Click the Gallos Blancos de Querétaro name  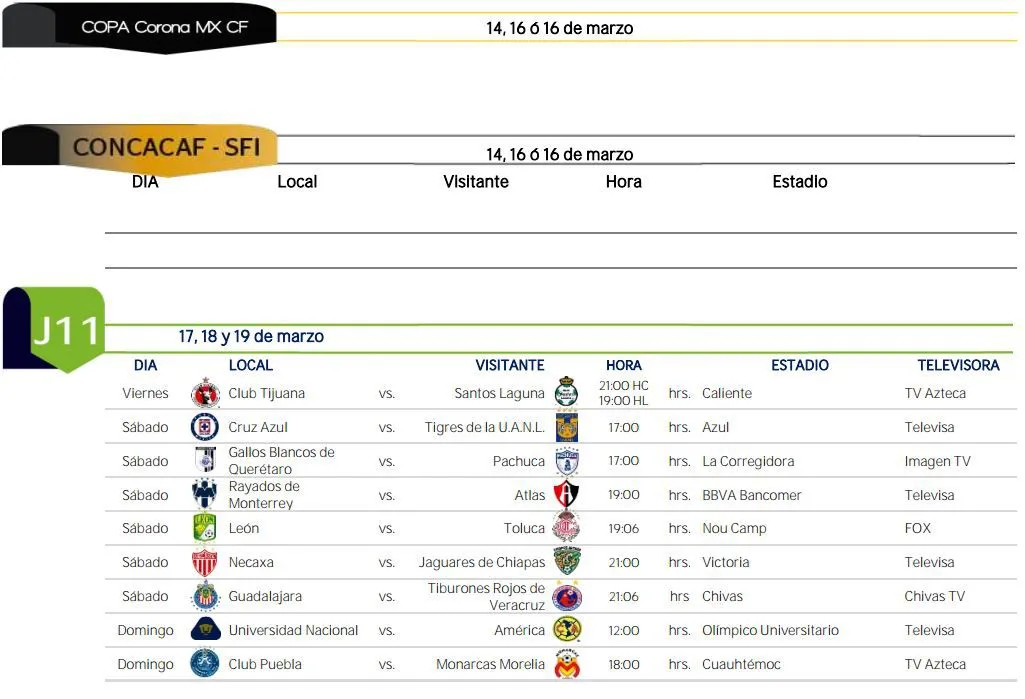[x=281, y=461]
